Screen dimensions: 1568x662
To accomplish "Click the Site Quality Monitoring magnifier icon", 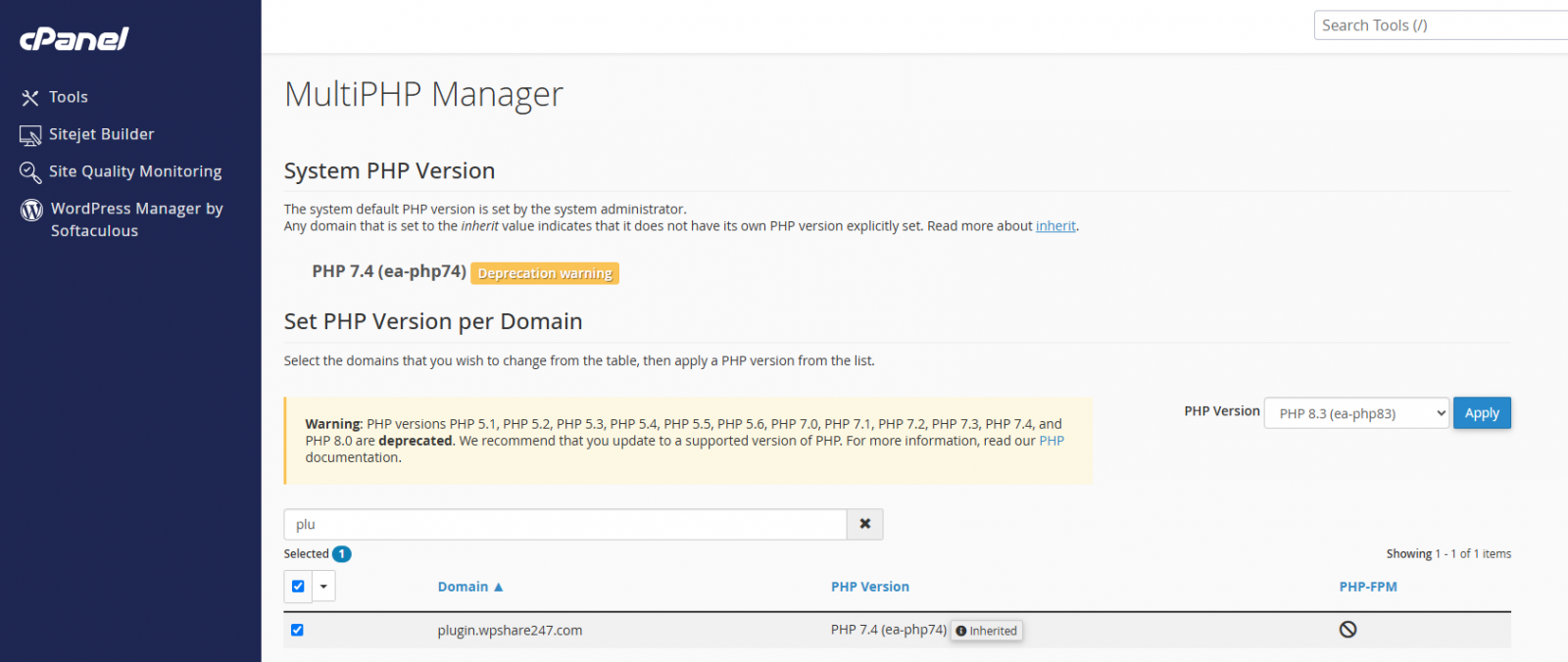I will pos(30,172).
